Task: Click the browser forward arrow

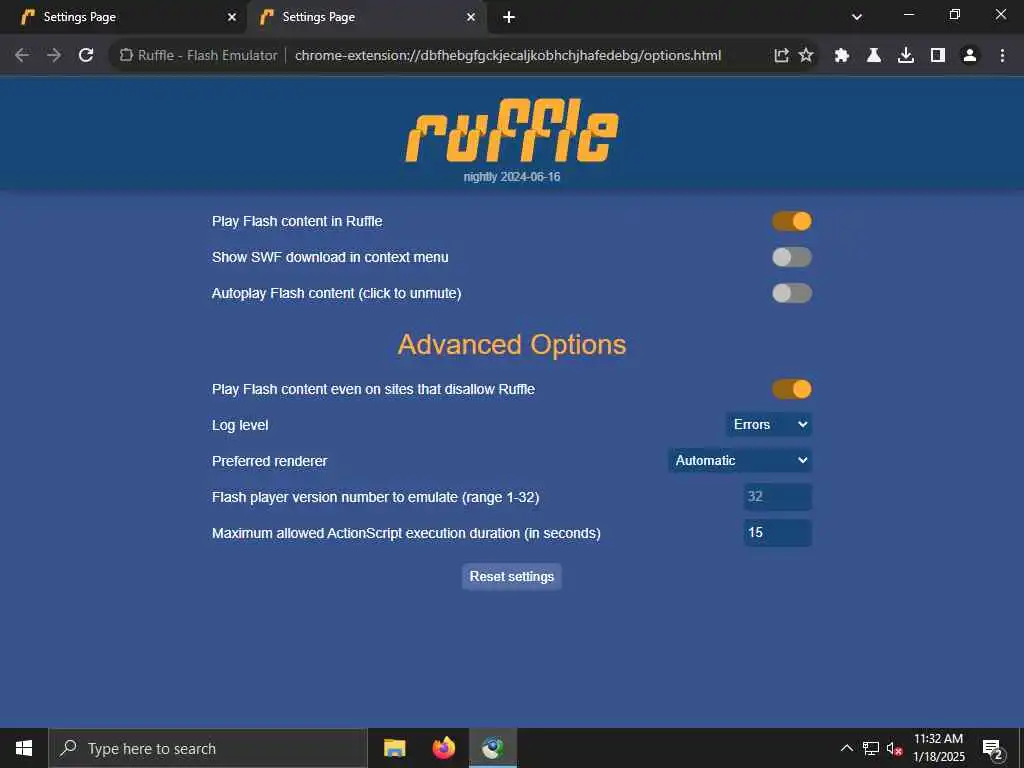Action: point(54,56)
